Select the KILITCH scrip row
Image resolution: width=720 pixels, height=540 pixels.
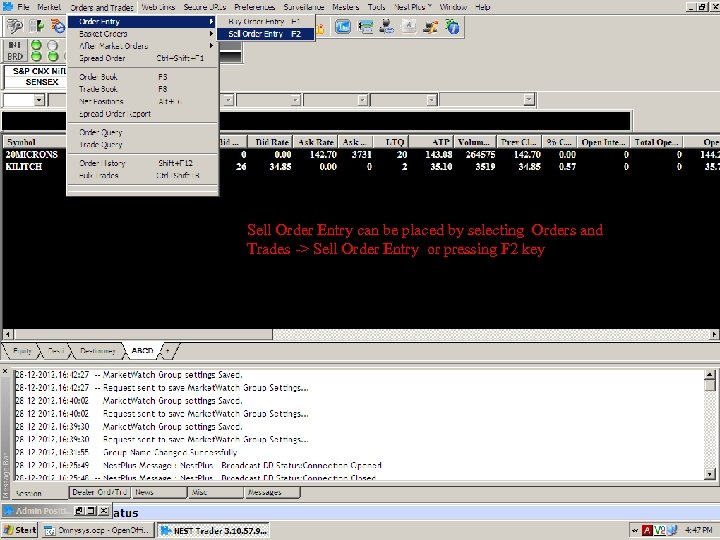360,167
